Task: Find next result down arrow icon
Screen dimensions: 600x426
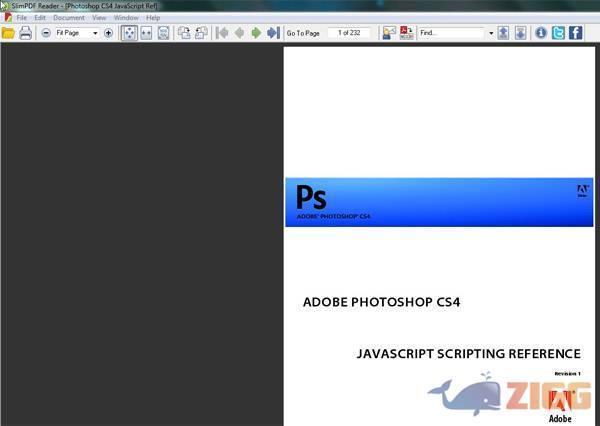Action: (x=520, y=33)
